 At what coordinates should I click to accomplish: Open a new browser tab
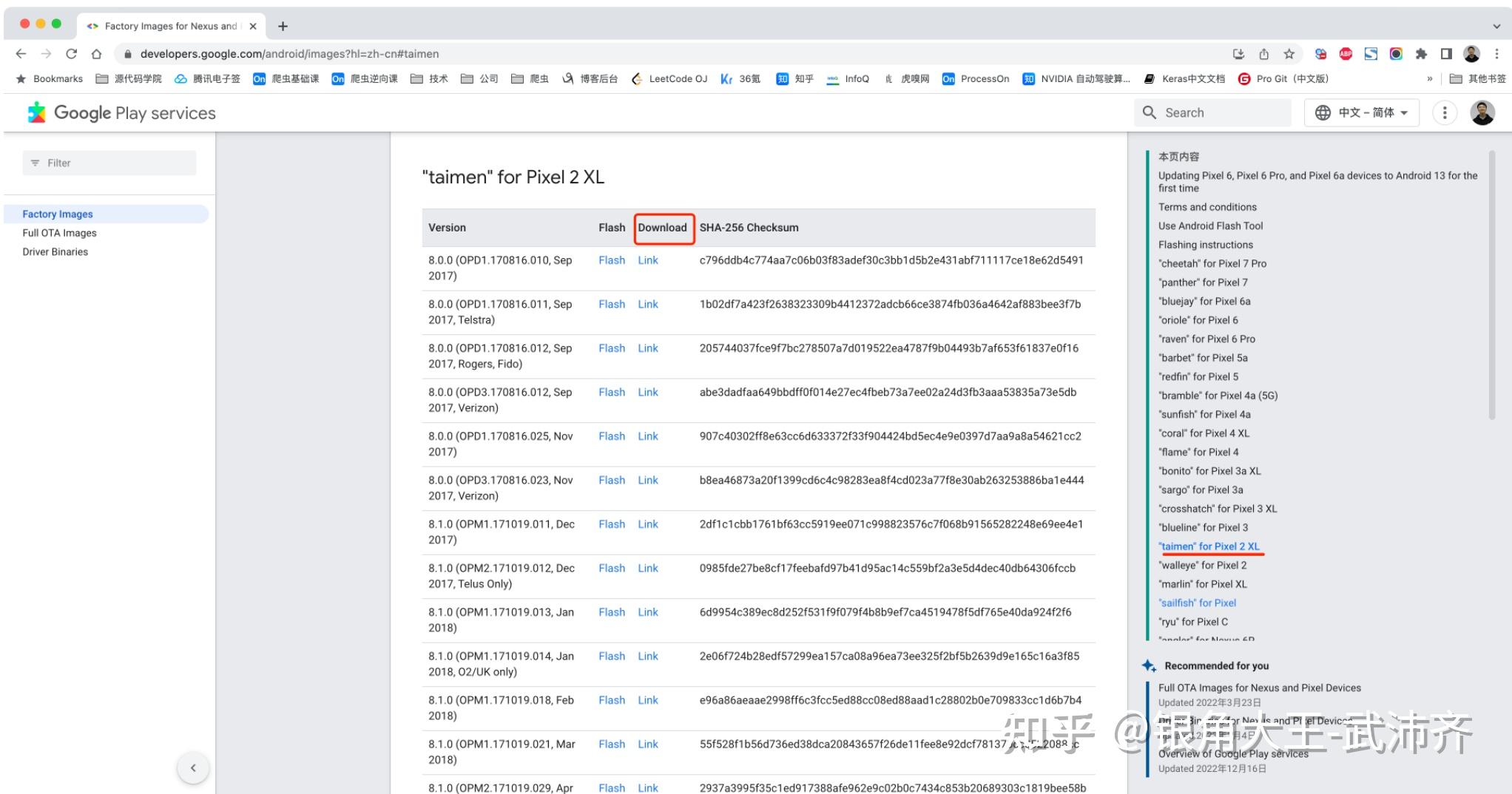[x=283, y=26]
